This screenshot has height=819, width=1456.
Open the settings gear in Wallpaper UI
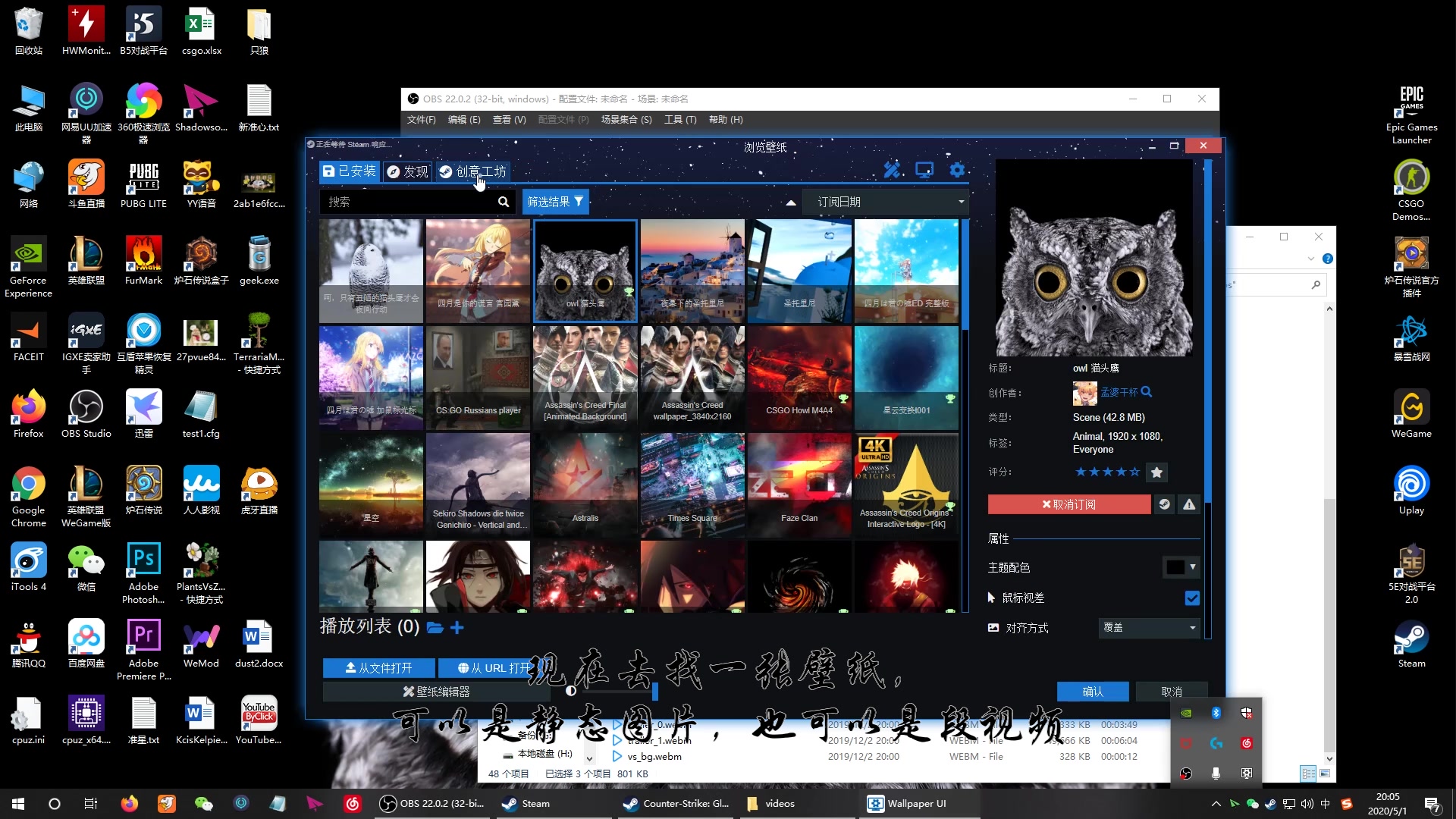click(x=957, y=170)
